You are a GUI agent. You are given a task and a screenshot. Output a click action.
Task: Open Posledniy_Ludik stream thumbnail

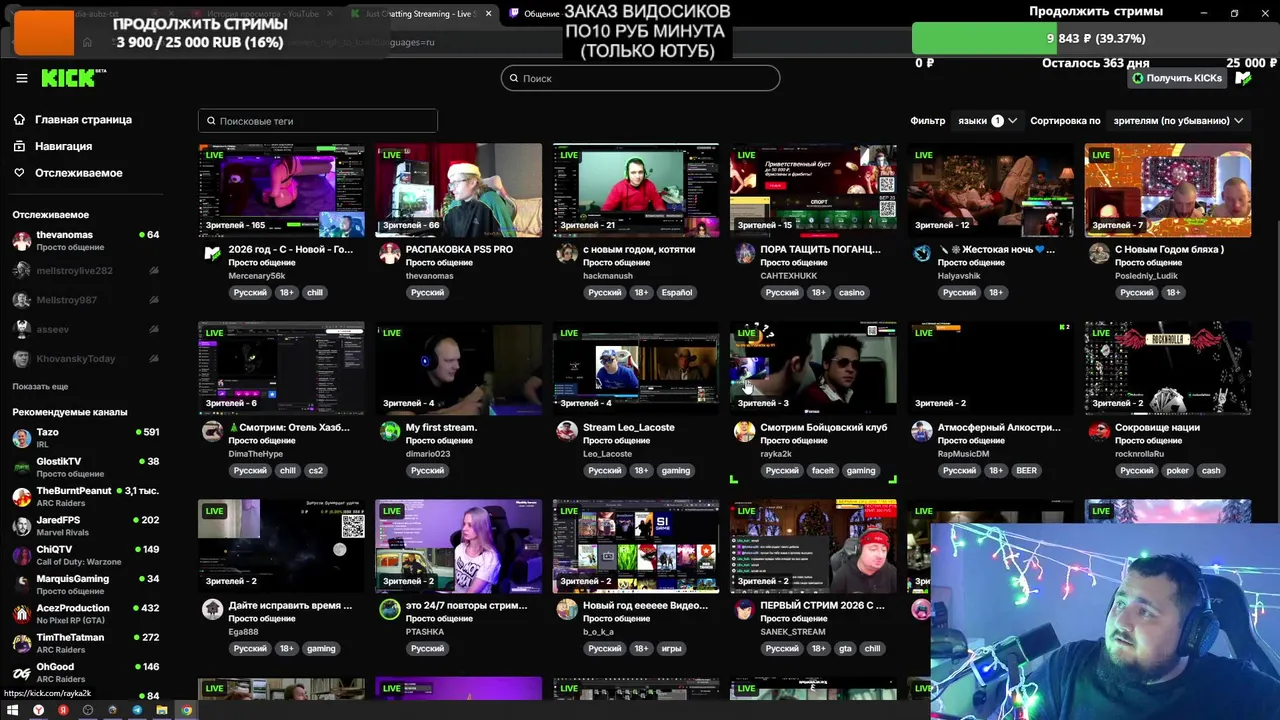[x=1168, y=190]
